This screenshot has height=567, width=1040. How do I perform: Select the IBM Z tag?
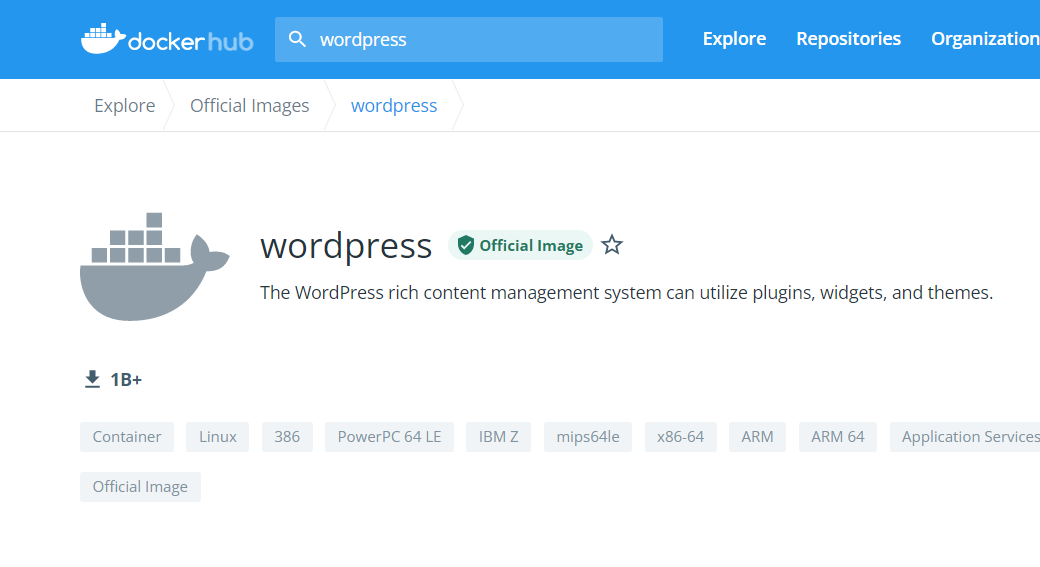coord(498,437)
